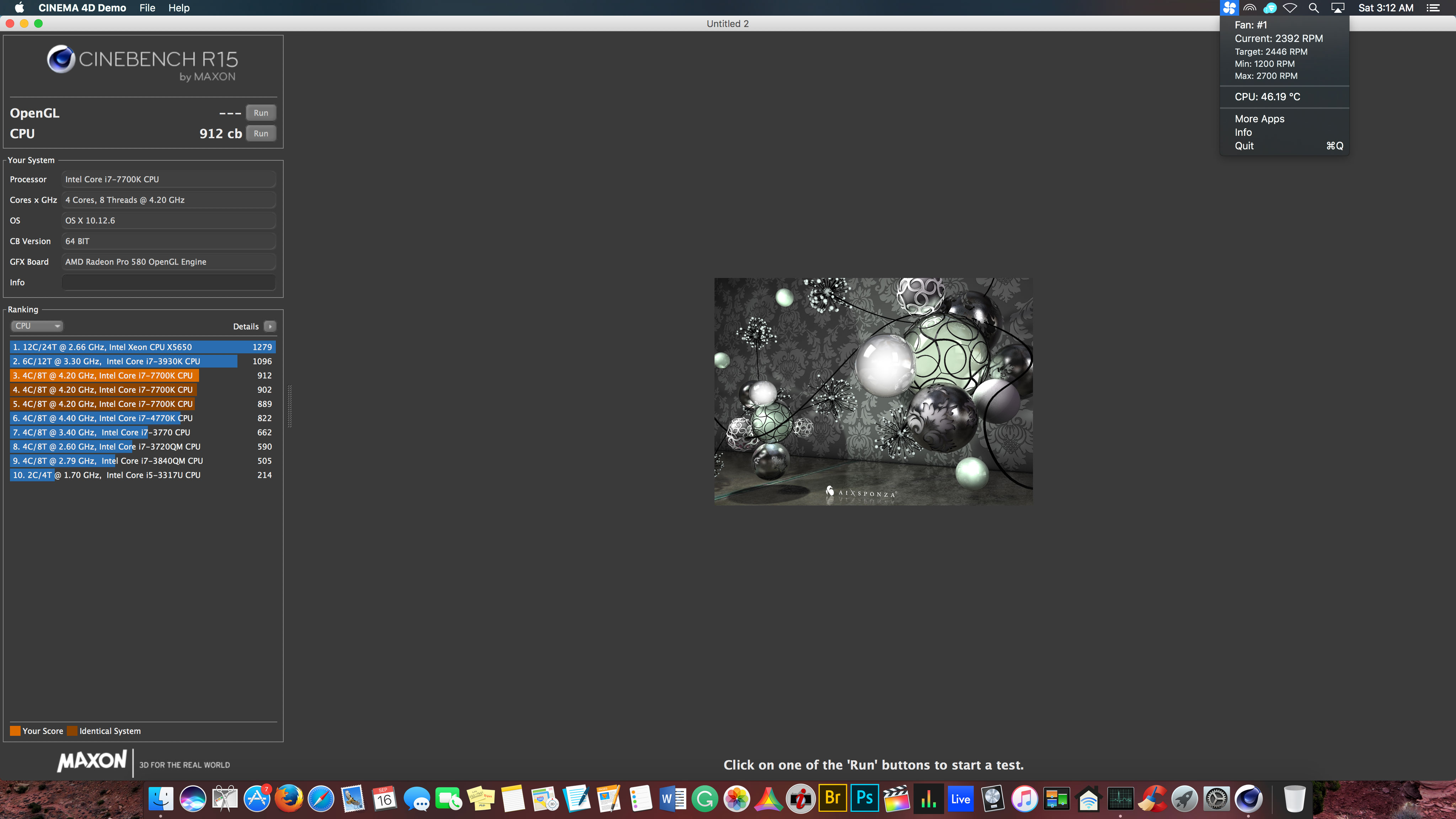This screenshot has height=819, width=1456.
Task: Open Mail stamp icon in dock
Action: coord(353,799)
